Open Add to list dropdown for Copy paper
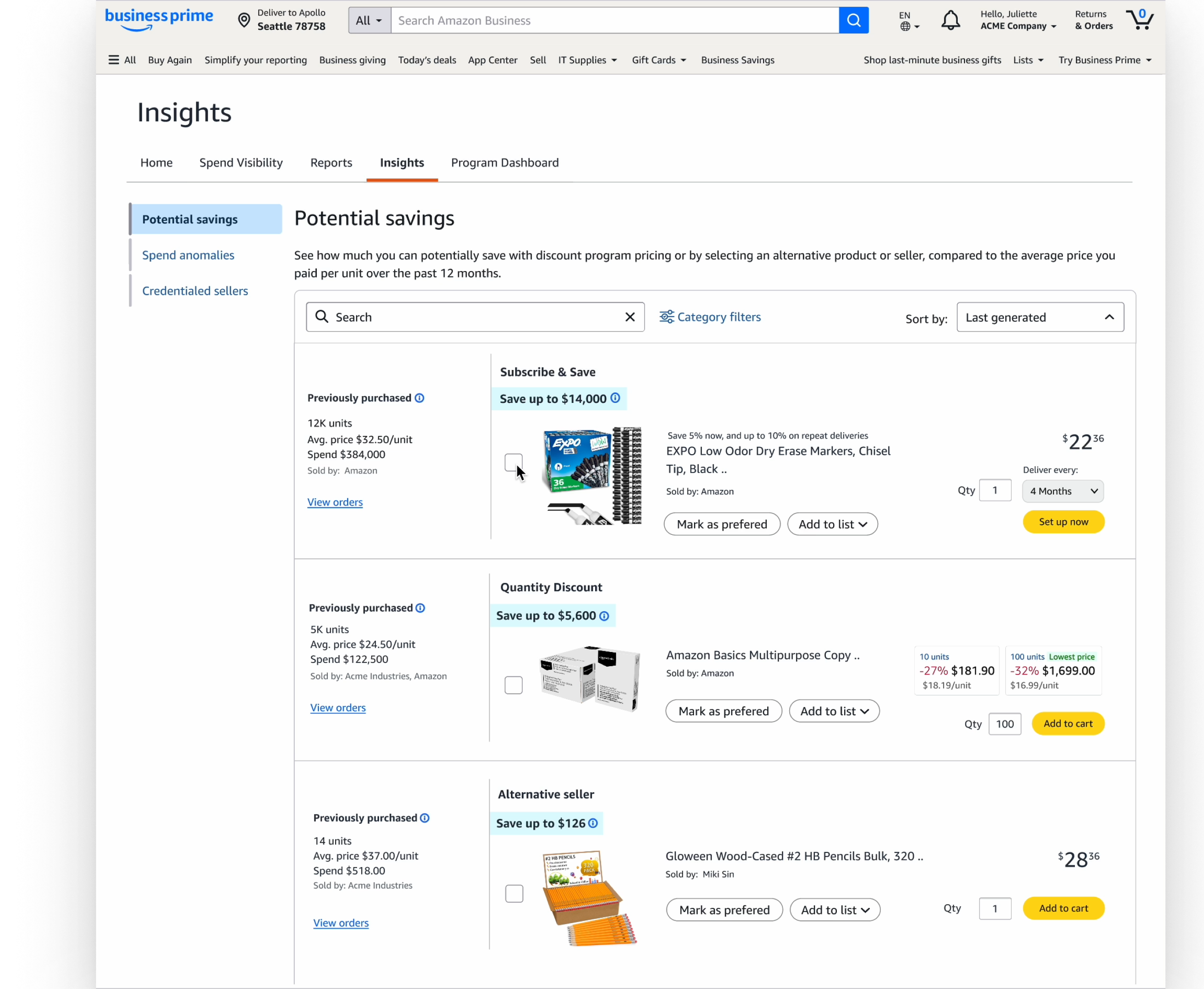The width and height of the screenshot is (1204, 989). (834, 711)
